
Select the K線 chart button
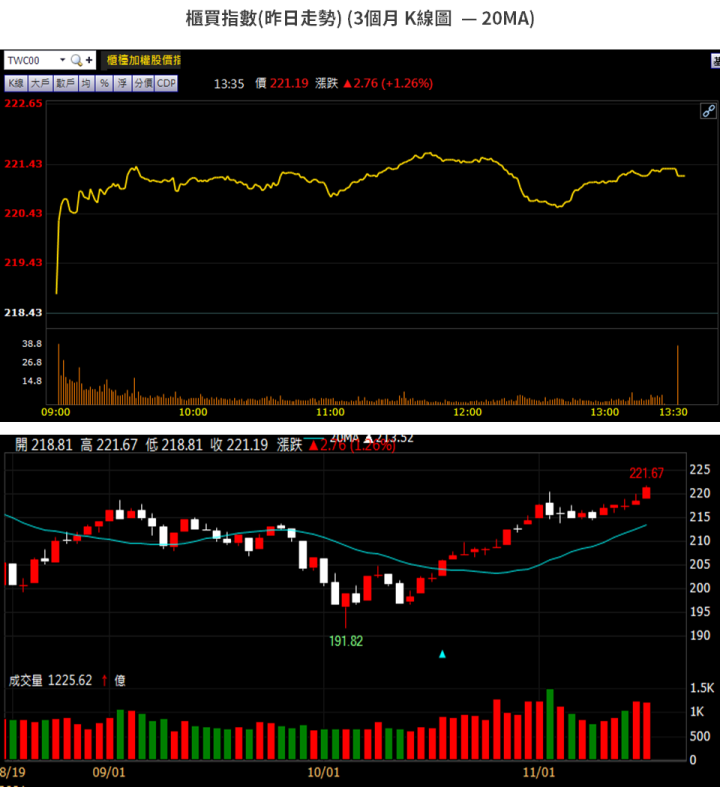coord(16,83)
